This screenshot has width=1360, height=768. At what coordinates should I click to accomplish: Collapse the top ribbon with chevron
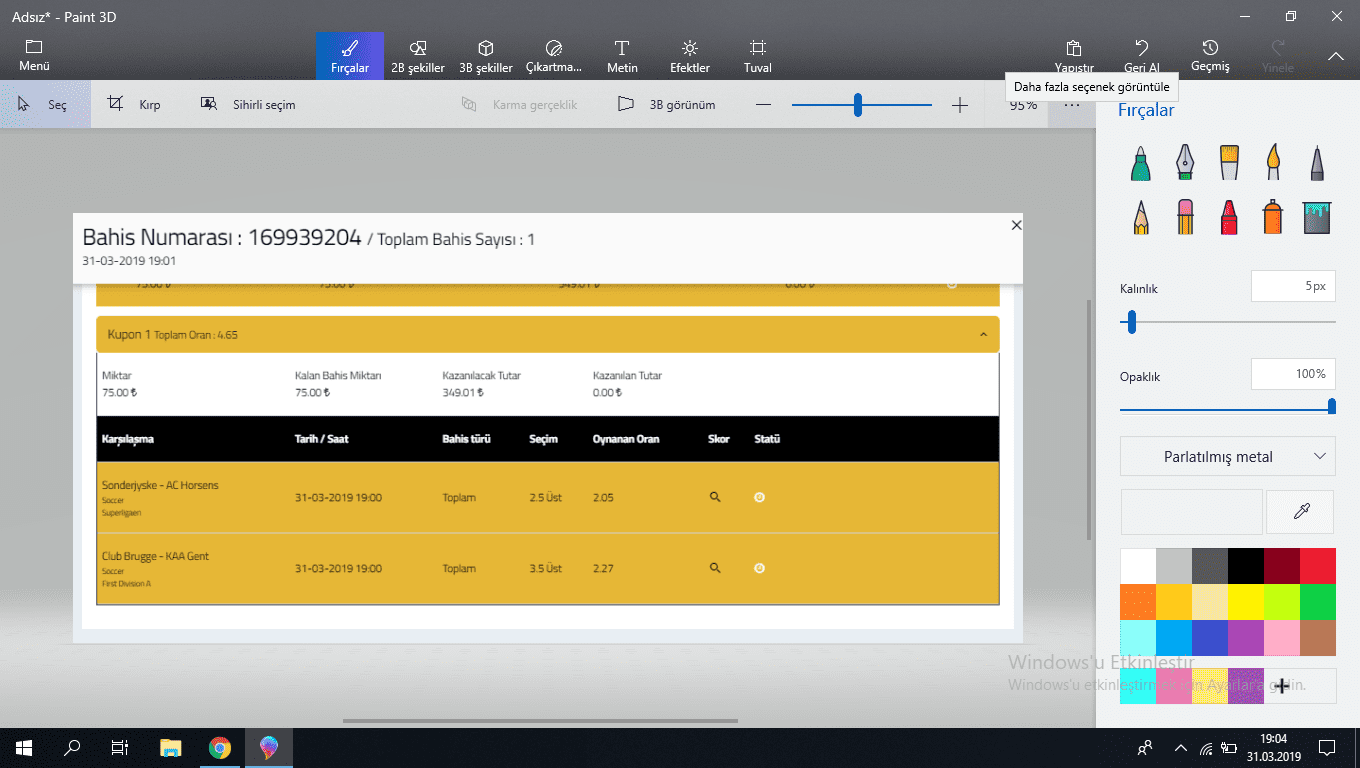point(1336,57)
